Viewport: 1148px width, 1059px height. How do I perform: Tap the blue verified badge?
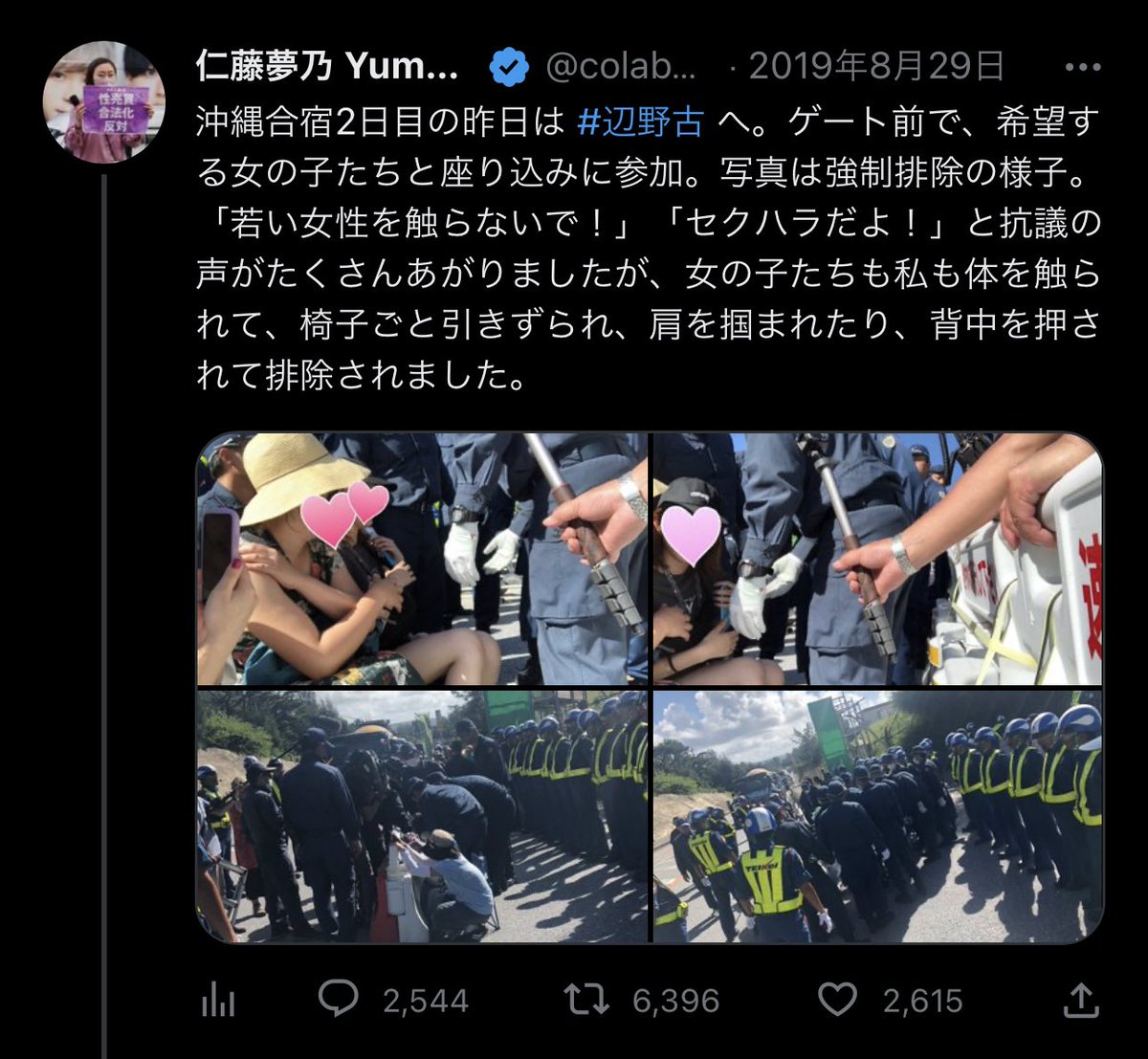click(508, 67)
